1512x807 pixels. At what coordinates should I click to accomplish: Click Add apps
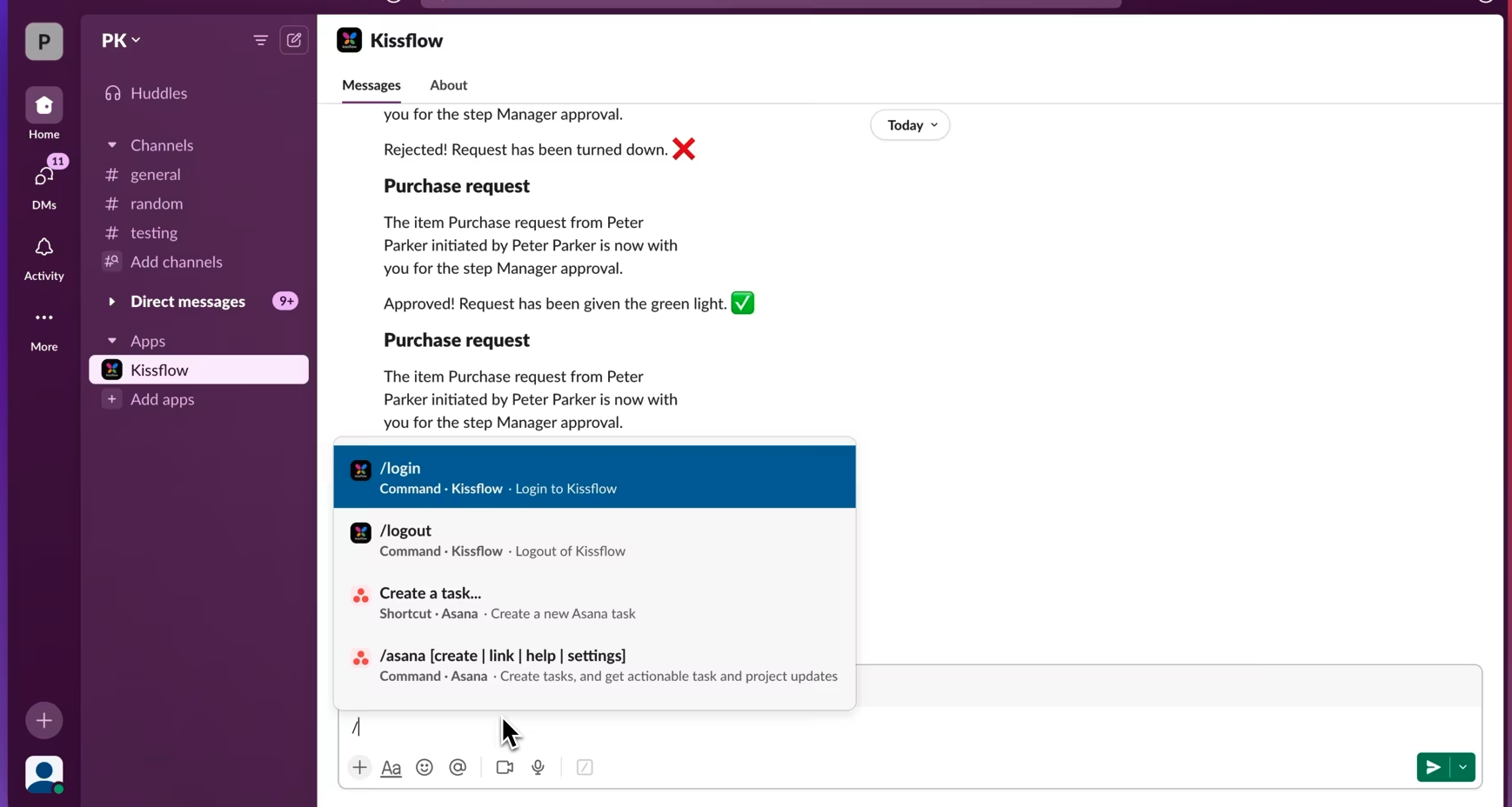pos(198,399)
